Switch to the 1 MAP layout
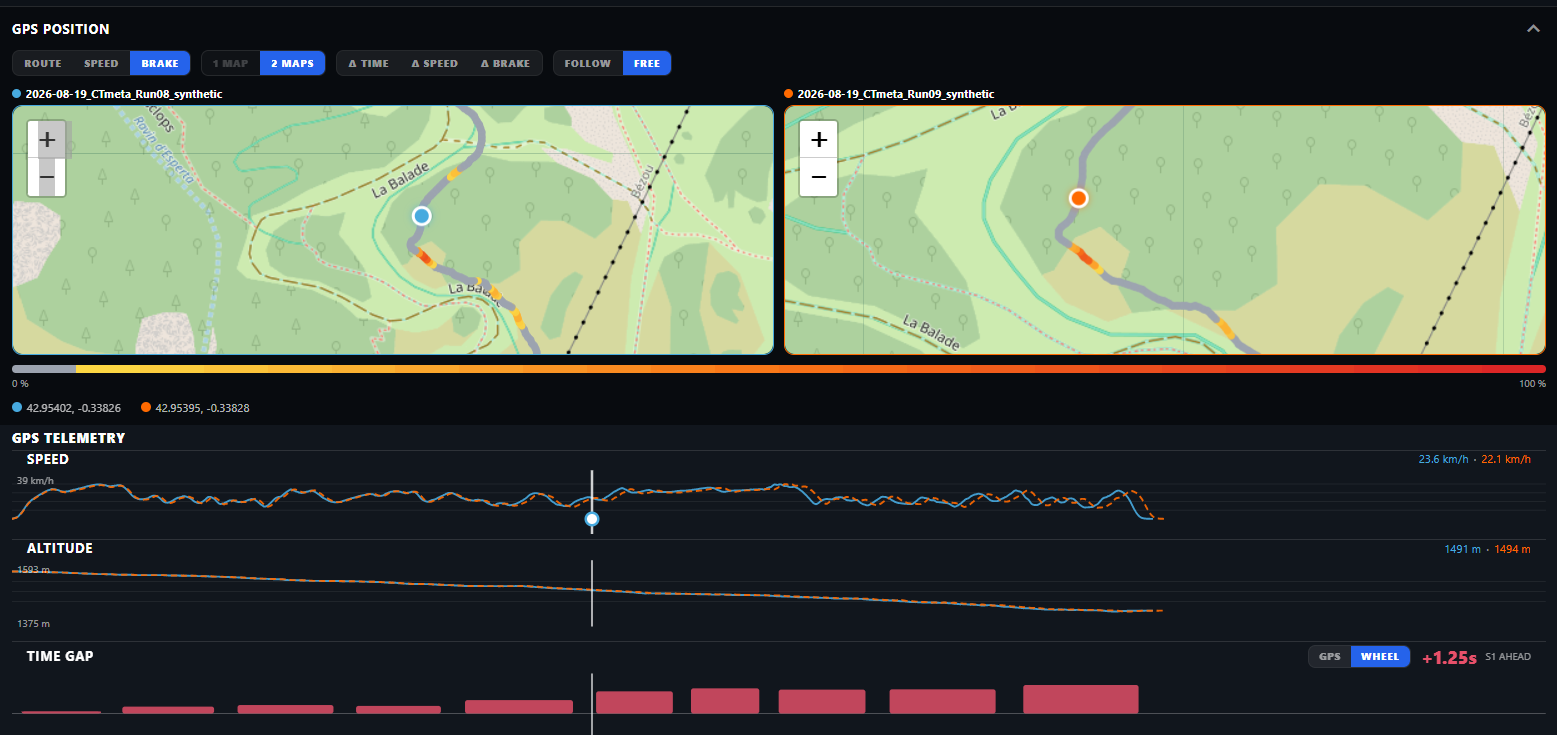This screenshot has height=735, width=1557. coord(230,63)
